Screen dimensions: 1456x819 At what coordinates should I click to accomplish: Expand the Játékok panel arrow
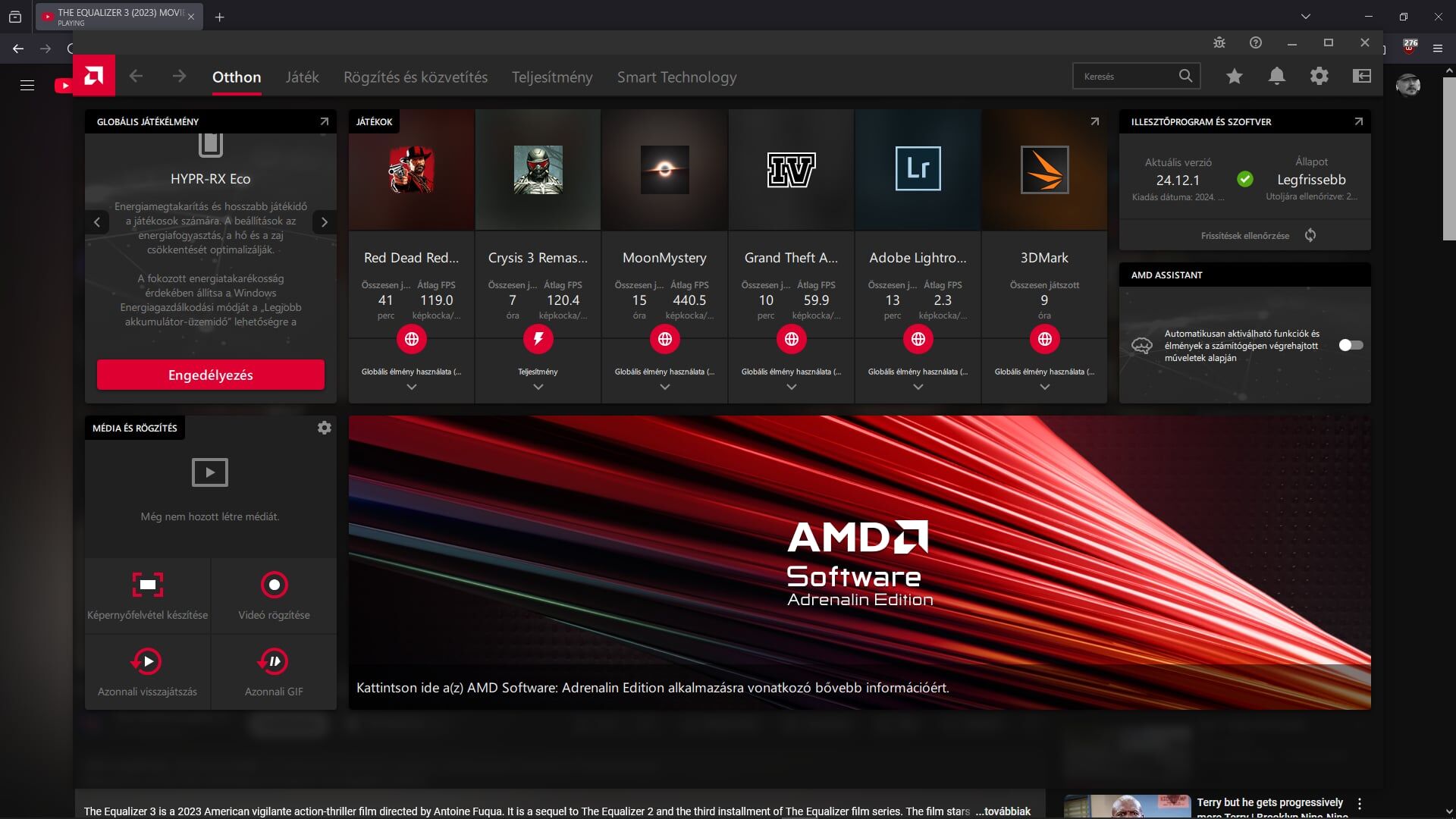[1094, 121]
